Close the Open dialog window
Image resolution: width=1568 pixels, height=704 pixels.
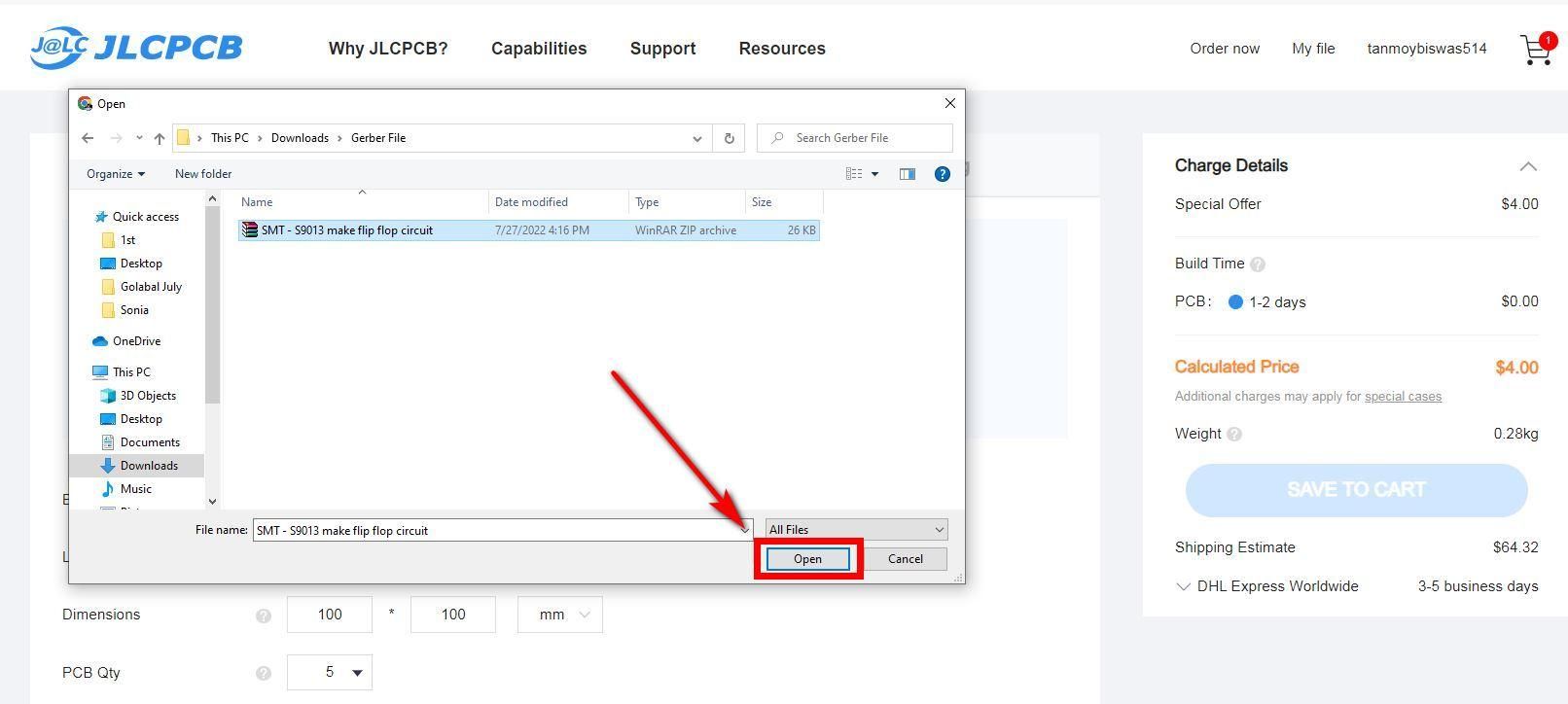(950, 103)
